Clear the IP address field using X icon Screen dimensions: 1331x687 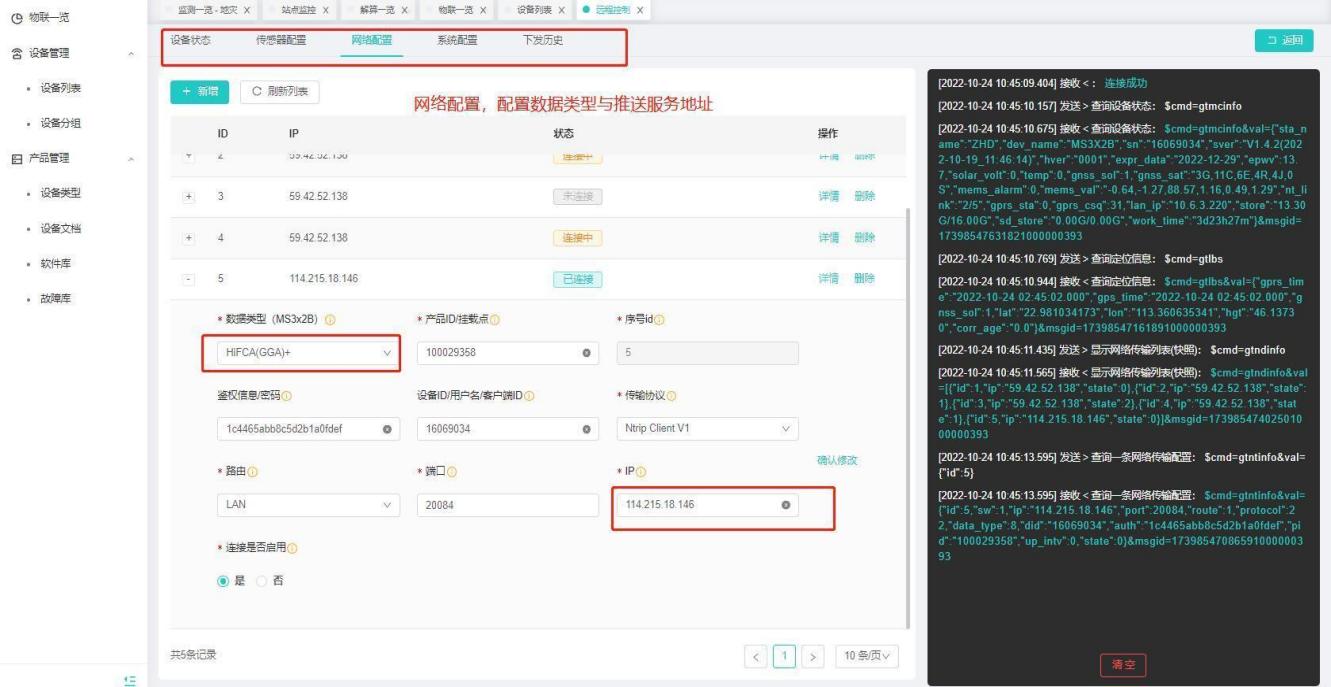click(x=785, y=504)
